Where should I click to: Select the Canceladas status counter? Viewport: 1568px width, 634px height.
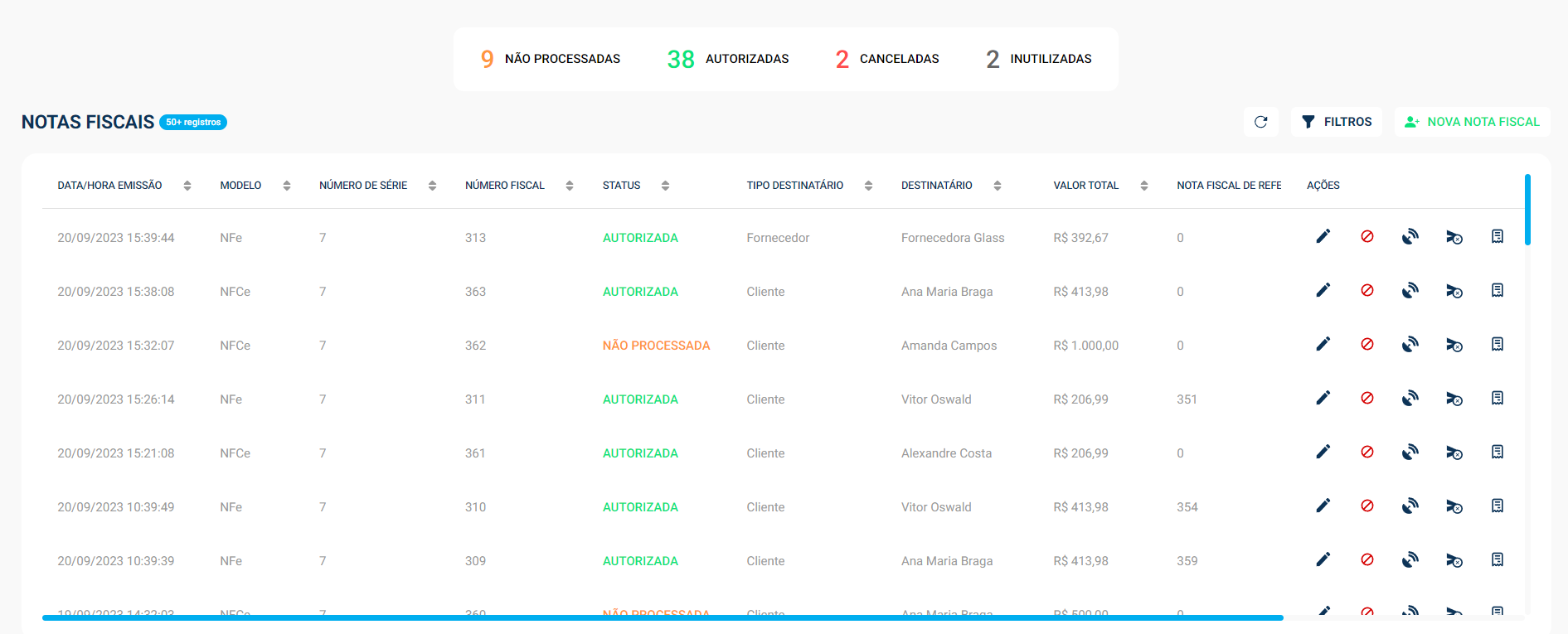pyautogui.click(x=887, y=59)
